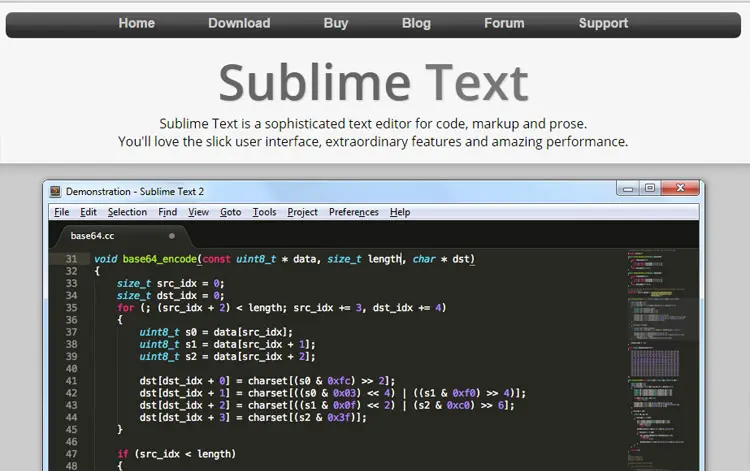Open the Selection menu
750x471 pixels.
point(127,212)
